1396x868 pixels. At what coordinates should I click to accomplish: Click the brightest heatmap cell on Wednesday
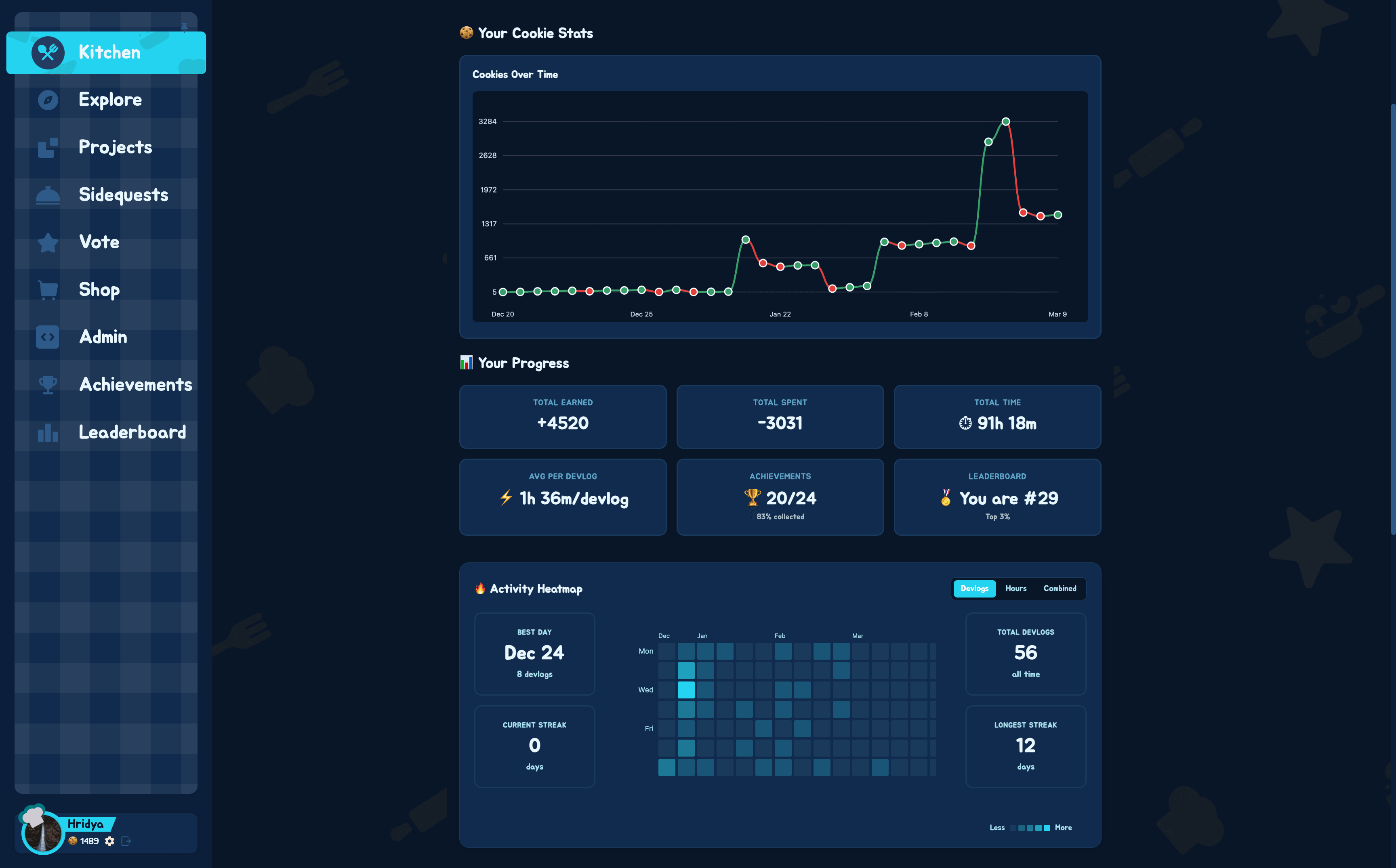click(x=685, y=690)
